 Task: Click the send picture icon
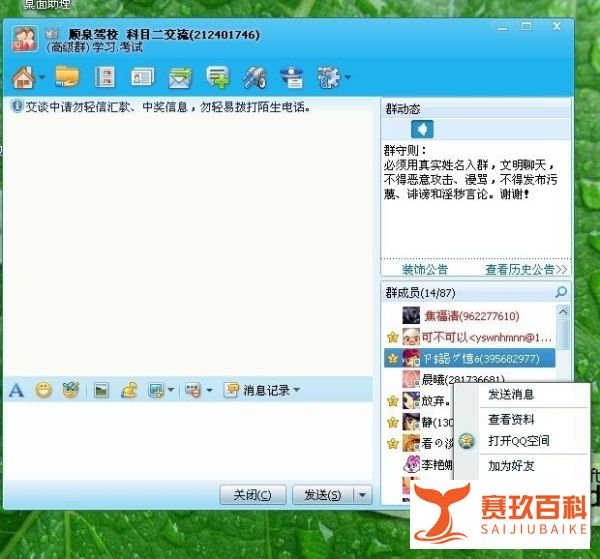tap(101, 390)
